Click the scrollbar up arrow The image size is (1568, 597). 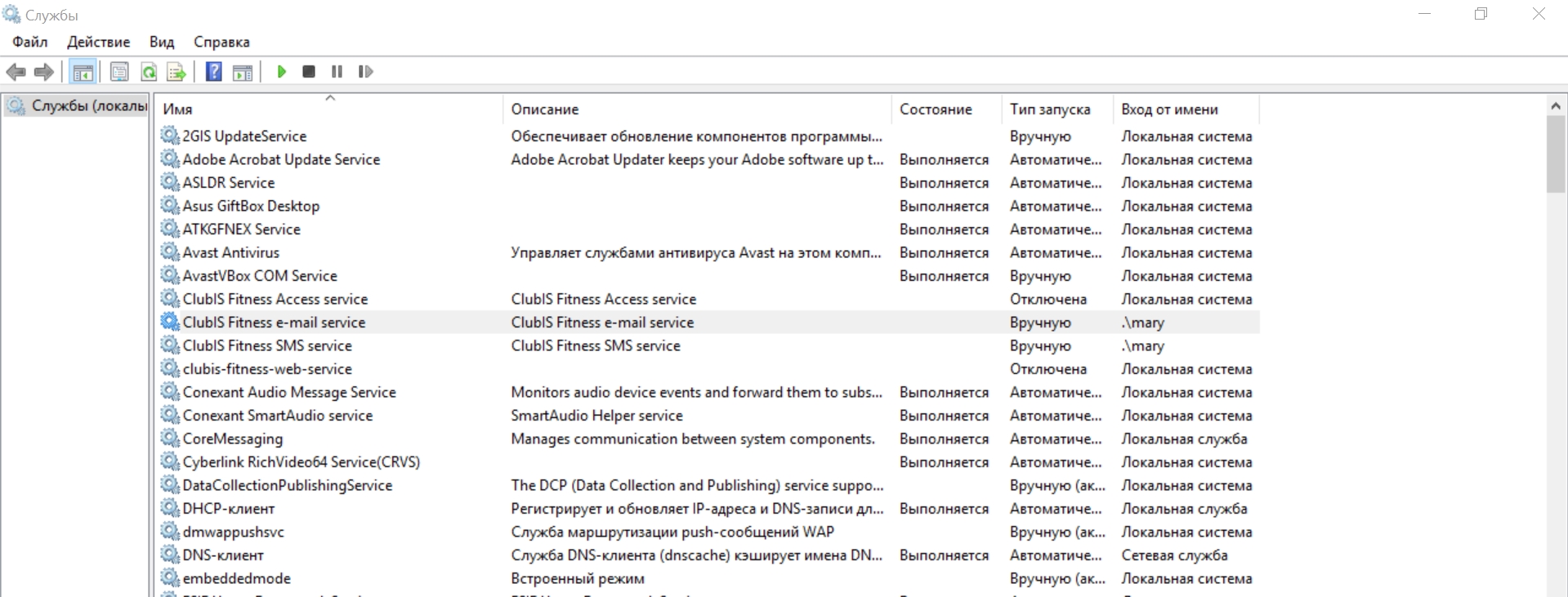pos(1556,106)
